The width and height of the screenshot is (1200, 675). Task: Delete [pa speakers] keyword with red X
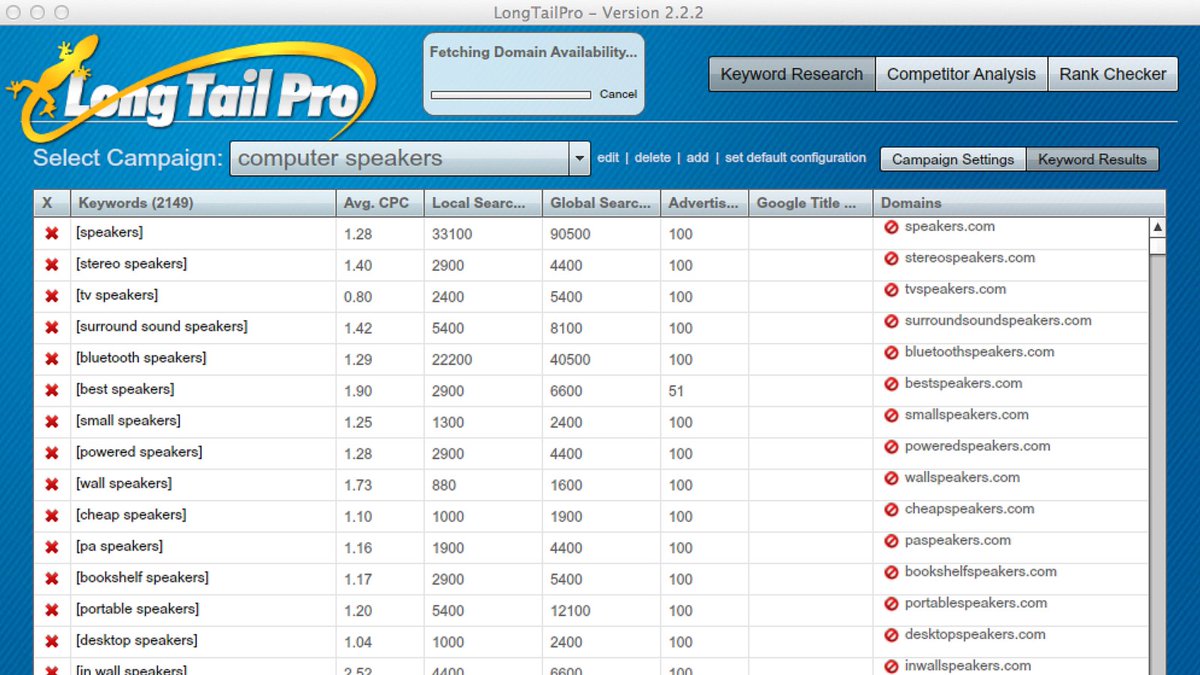pos(52,547)
